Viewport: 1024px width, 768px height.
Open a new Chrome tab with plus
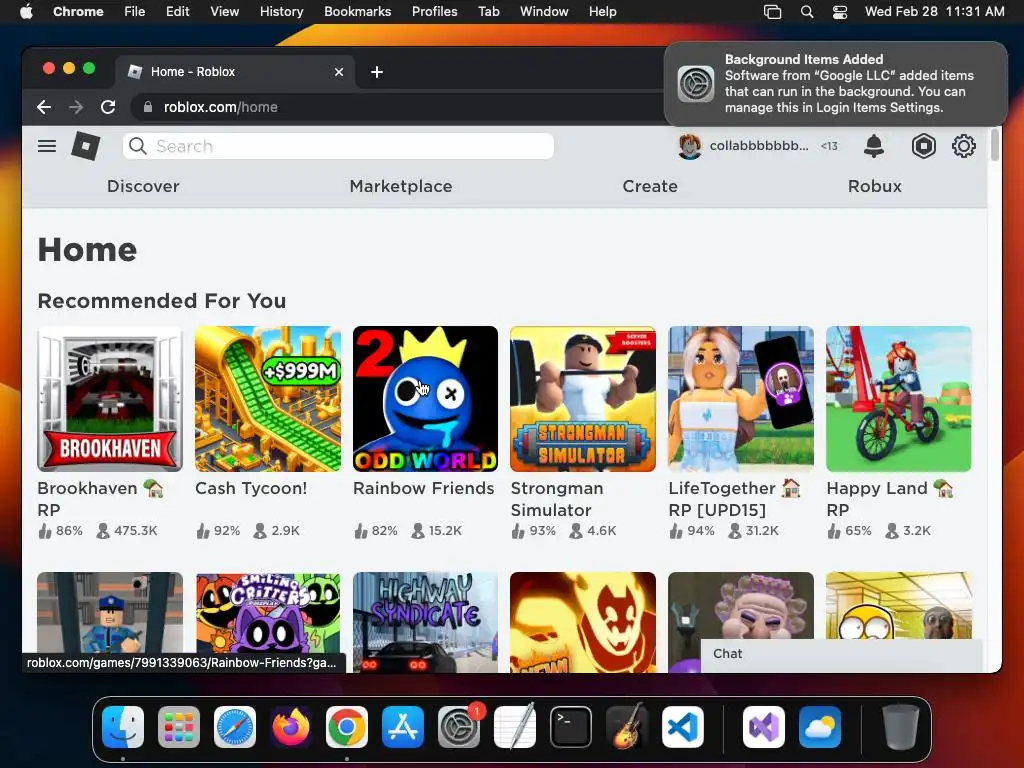[377, 72]
